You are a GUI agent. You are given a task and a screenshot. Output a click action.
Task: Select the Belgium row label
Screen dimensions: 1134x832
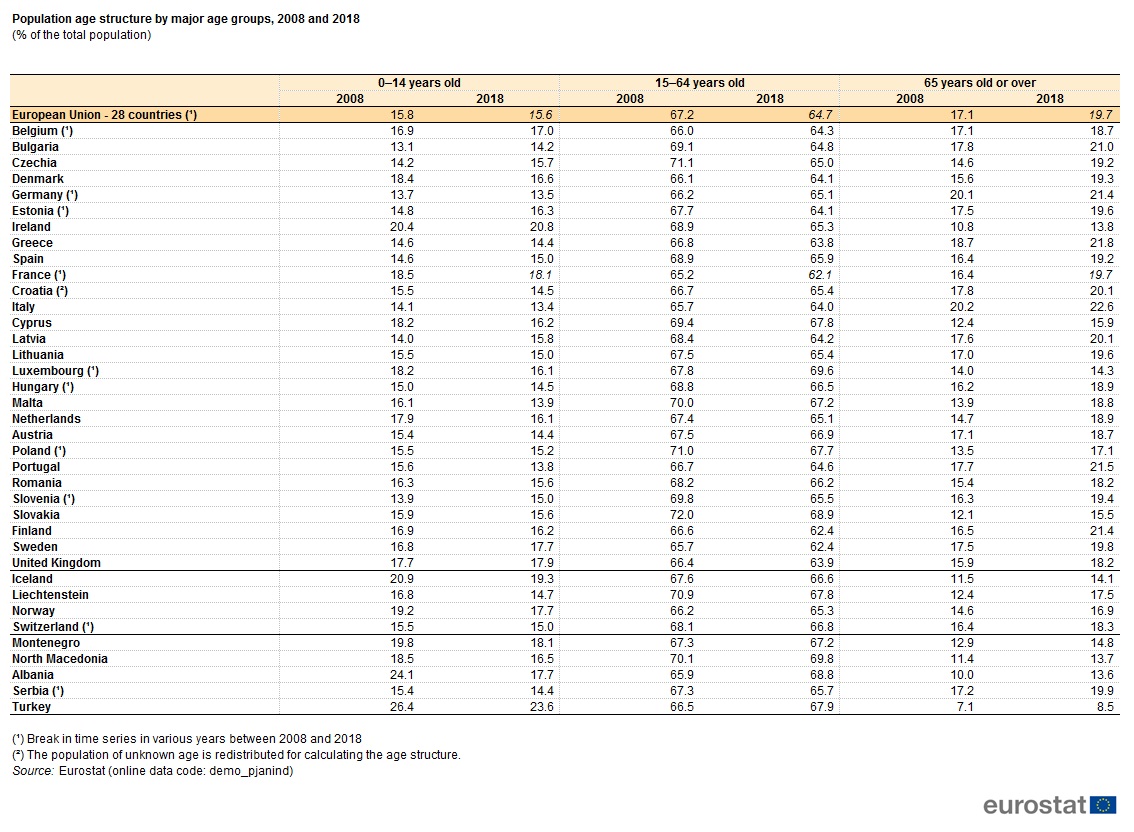pyautogui.click(x=43, y=131)
